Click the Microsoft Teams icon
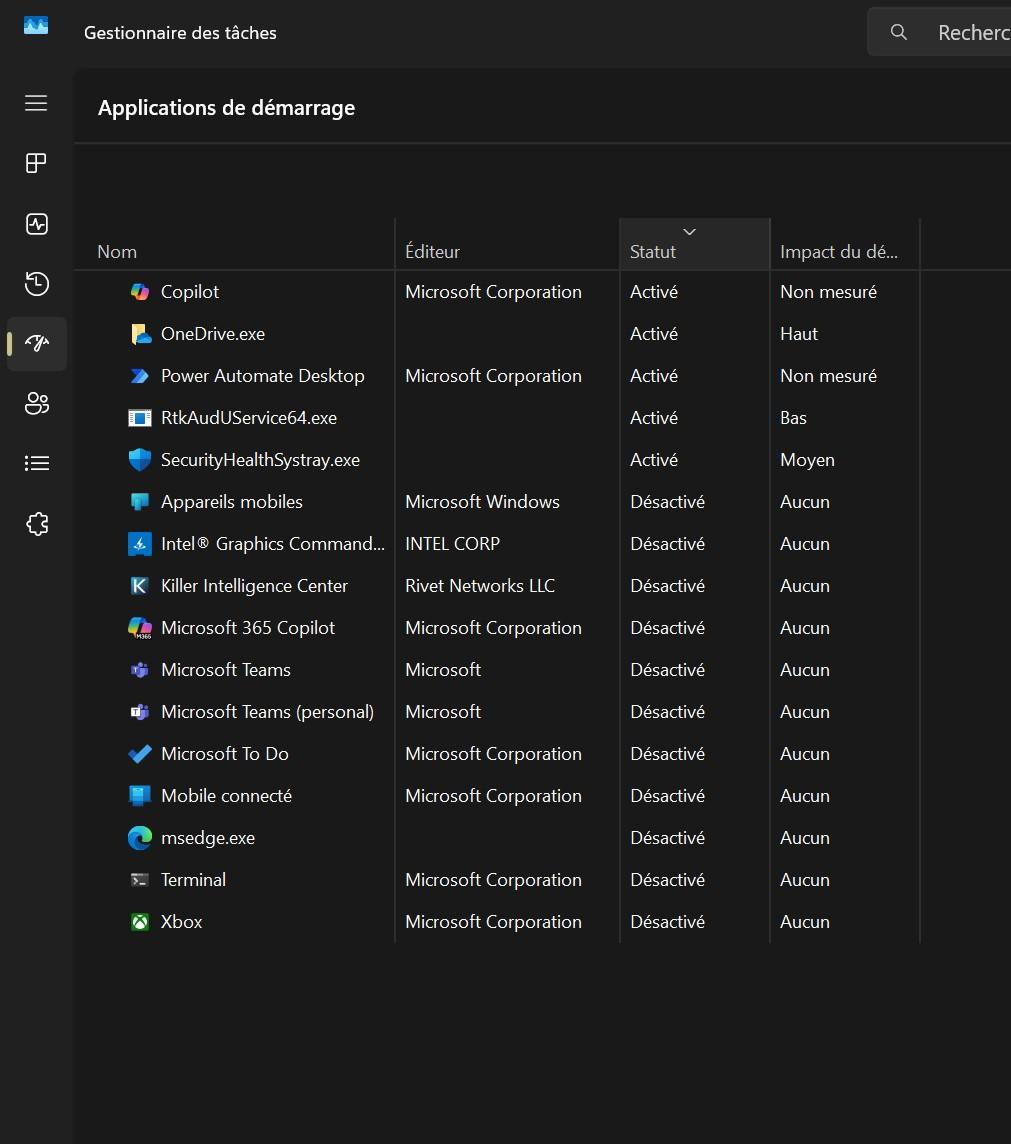 pyautogui.click(x=139, y=670)
